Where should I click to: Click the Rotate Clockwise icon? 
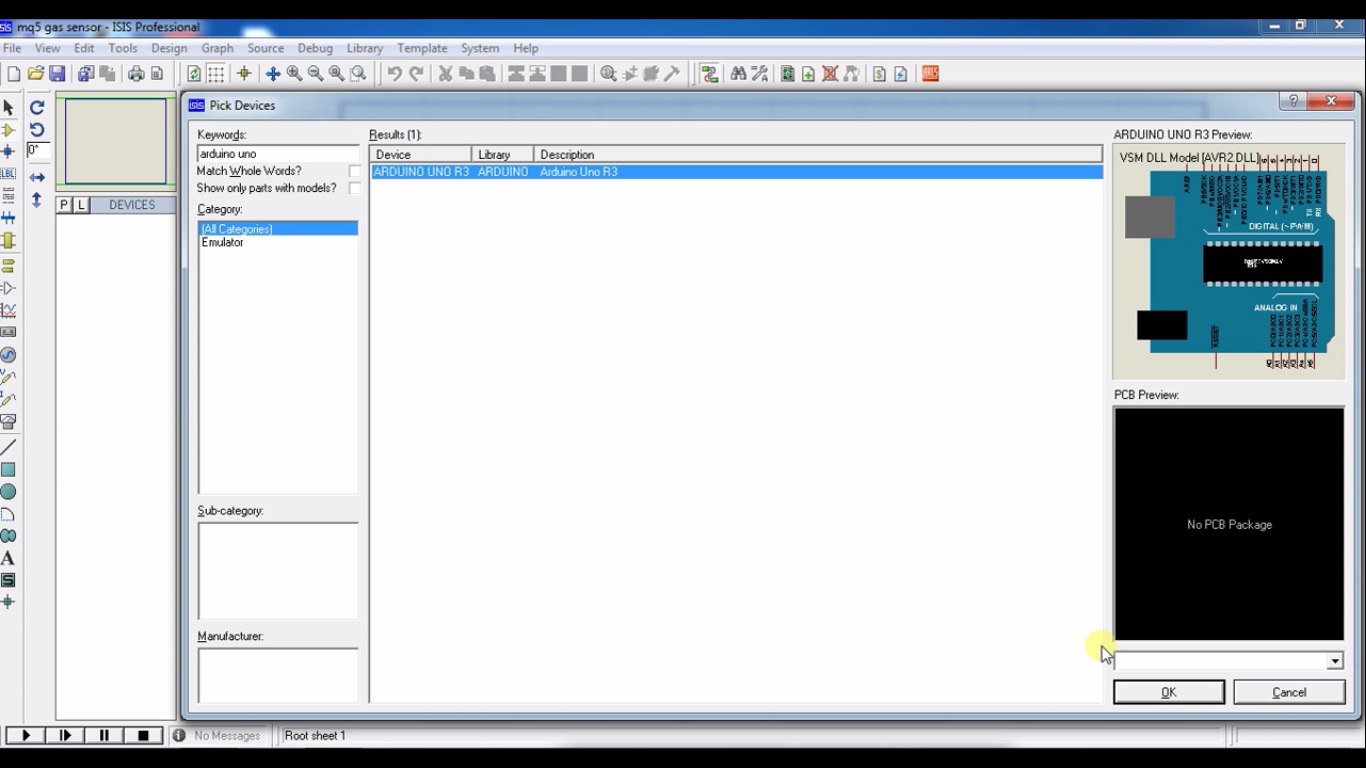[37, 108]
